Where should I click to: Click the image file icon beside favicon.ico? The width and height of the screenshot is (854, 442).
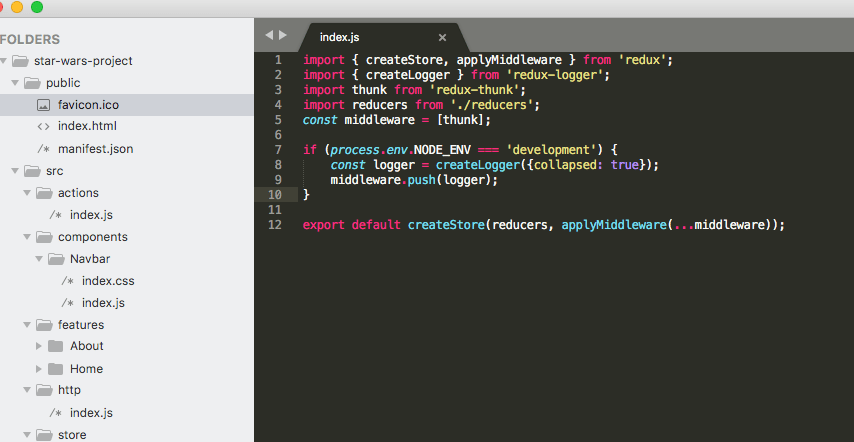(x=43, y=105)
